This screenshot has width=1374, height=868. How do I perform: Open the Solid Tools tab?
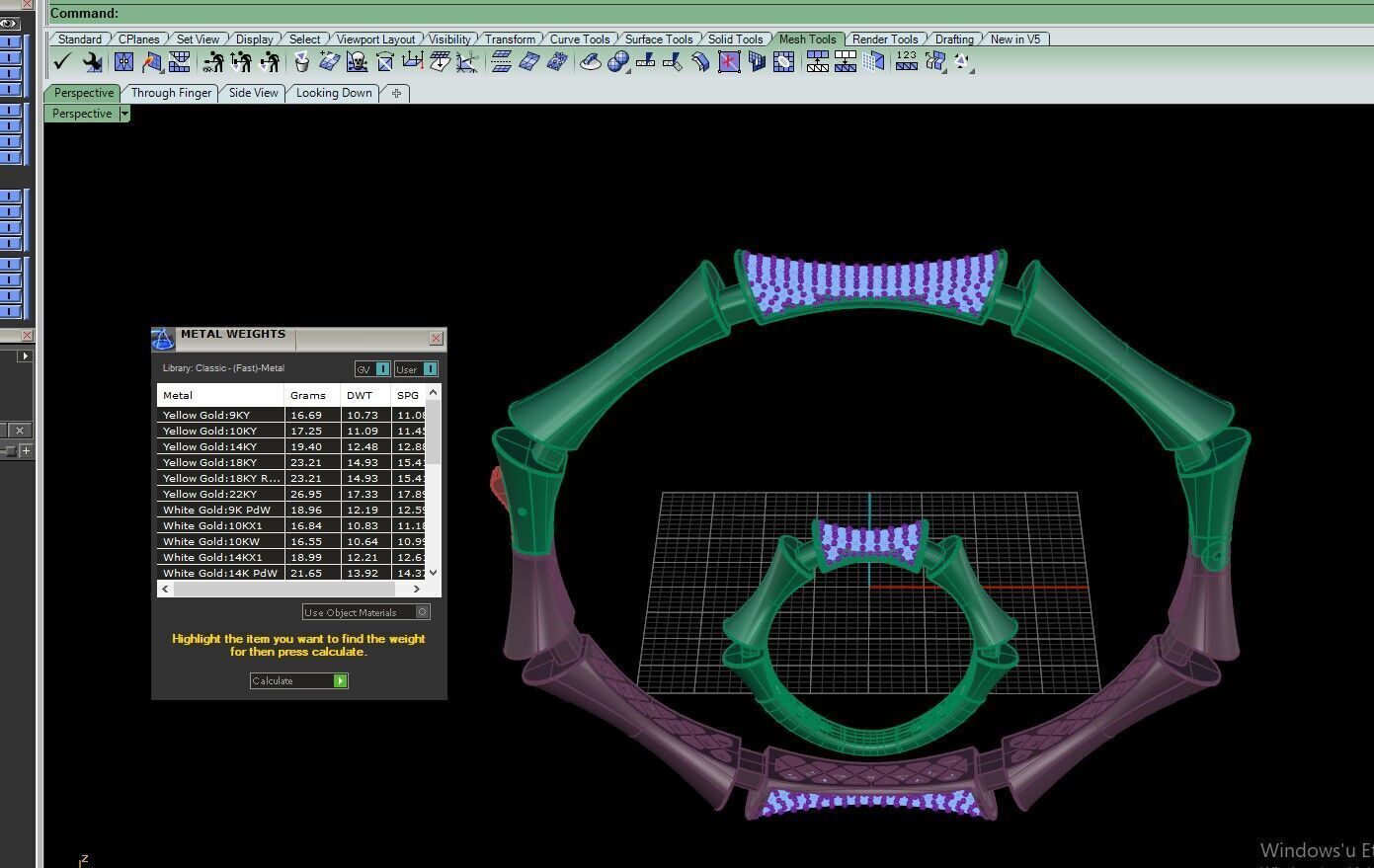click(x=735, y=39)
